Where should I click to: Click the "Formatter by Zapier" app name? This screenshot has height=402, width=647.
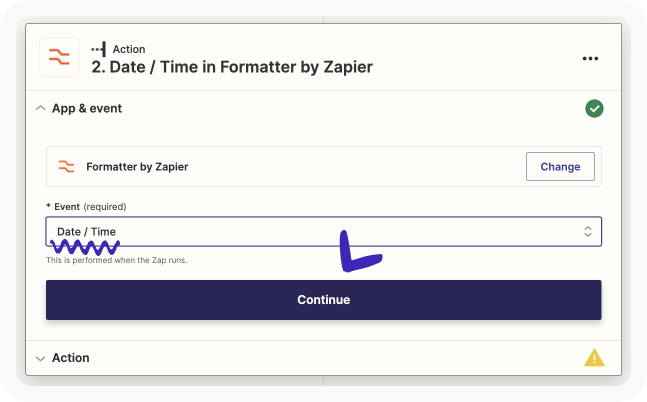(137, 166)
